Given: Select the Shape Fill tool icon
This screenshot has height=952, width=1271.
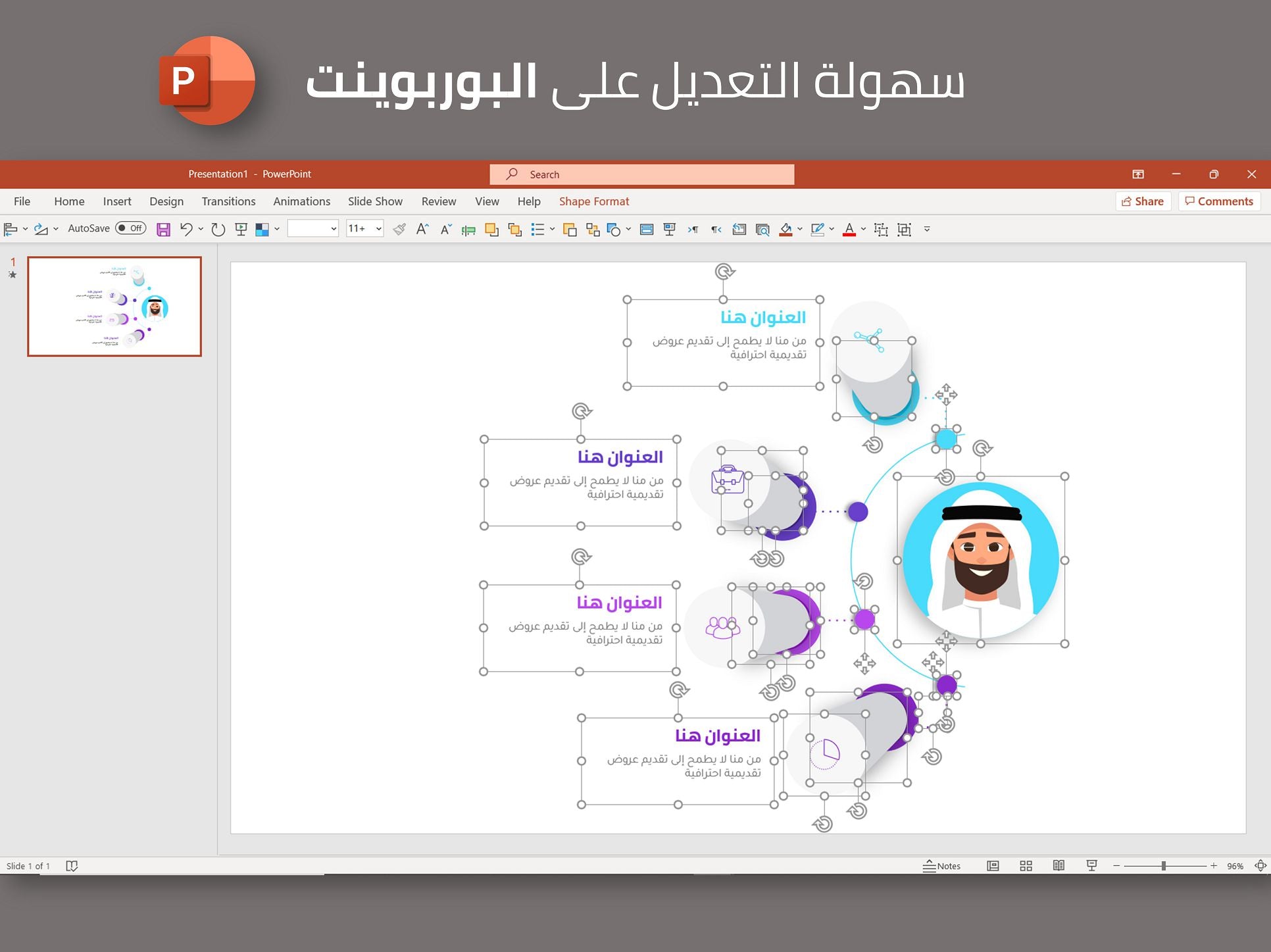Looking at the screenshot, I should [x=783, y=229].
